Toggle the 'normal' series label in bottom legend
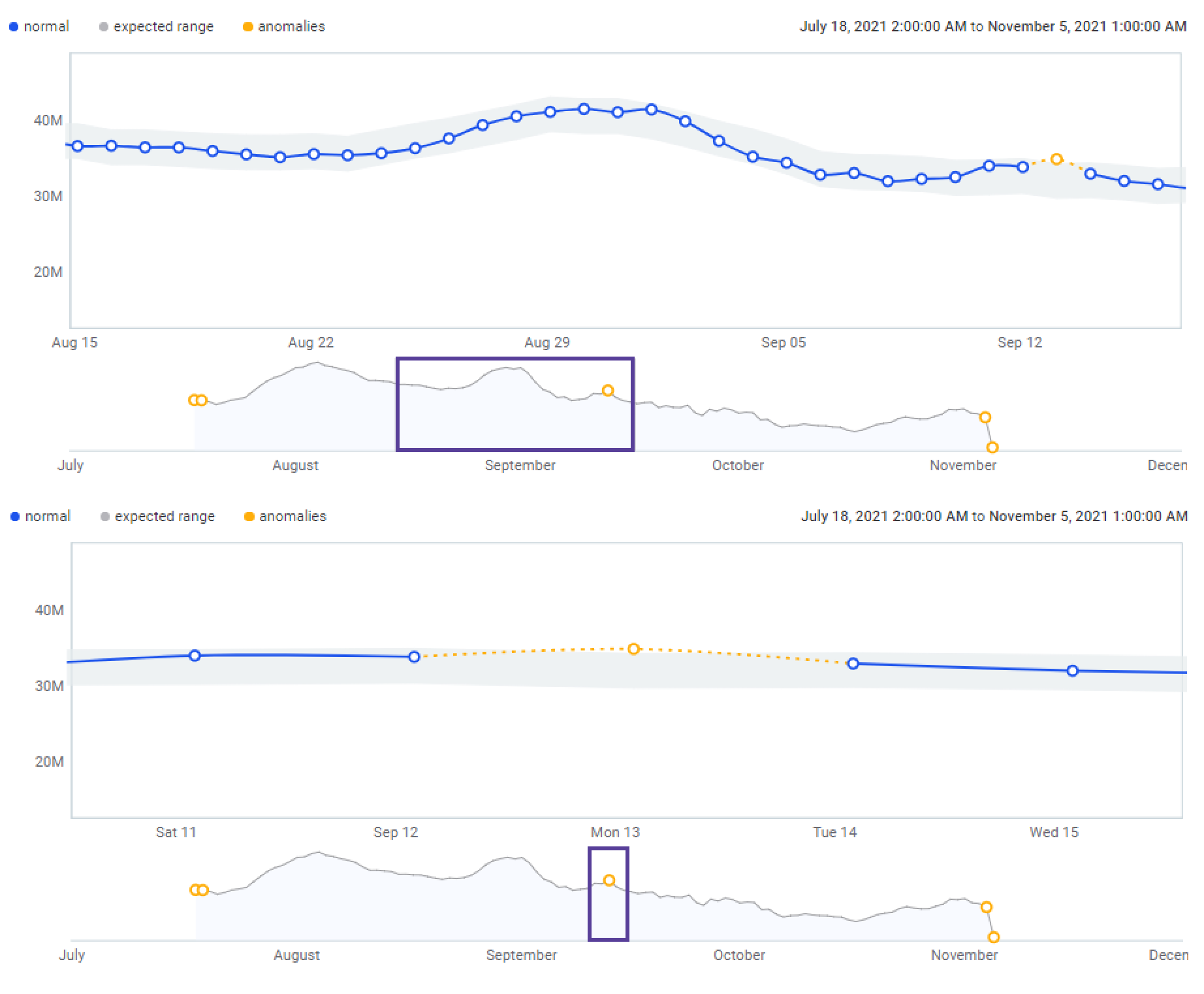This screenshot has width=1204, height=994. 48,517
